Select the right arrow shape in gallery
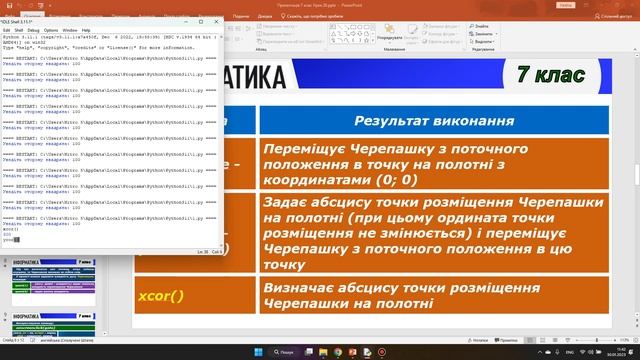 pyautogui.click(x=353, y=34)
